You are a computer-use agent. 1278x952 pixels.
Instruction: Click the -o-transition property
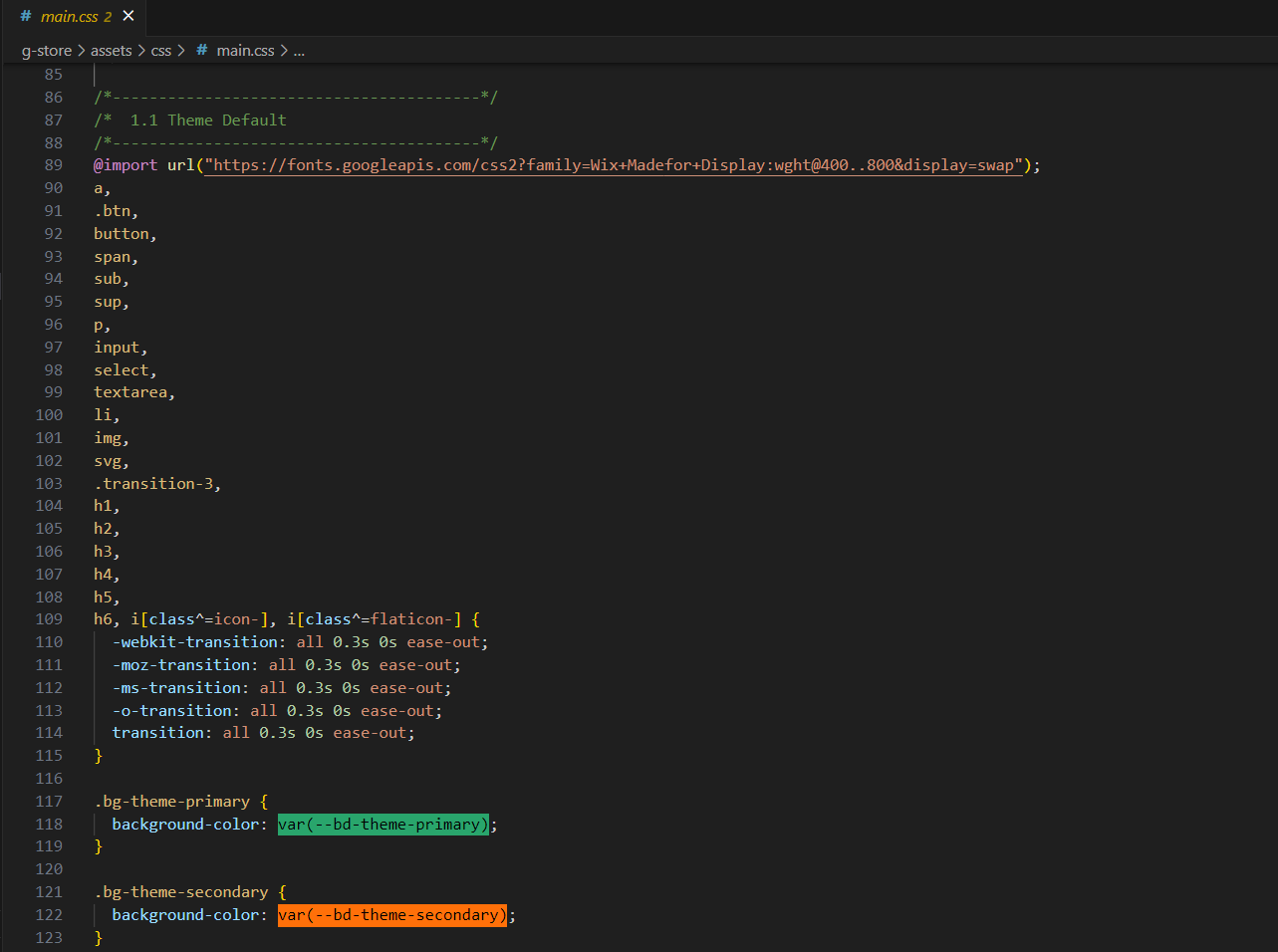[172, 711]
